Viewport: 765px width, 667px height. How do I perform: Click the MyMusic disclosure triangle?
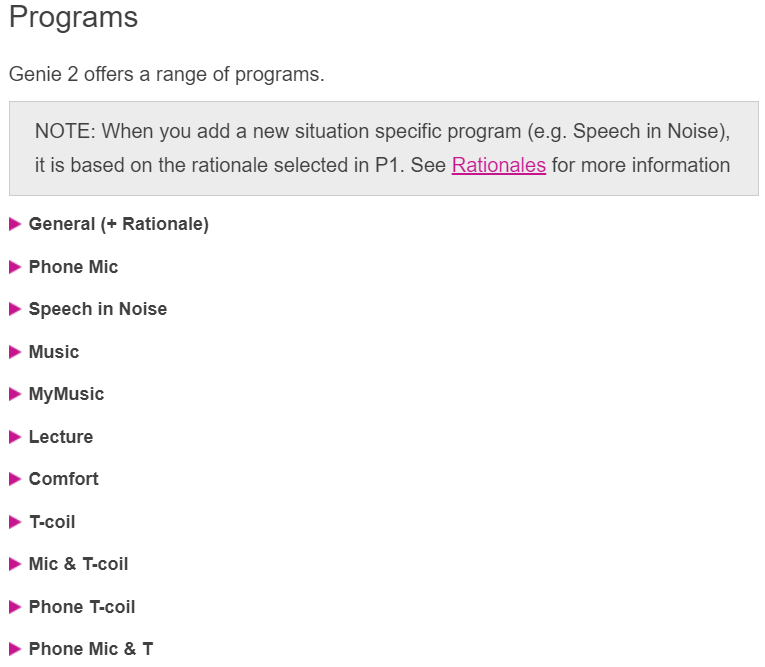pyautogui.click(x=15, y=394)
